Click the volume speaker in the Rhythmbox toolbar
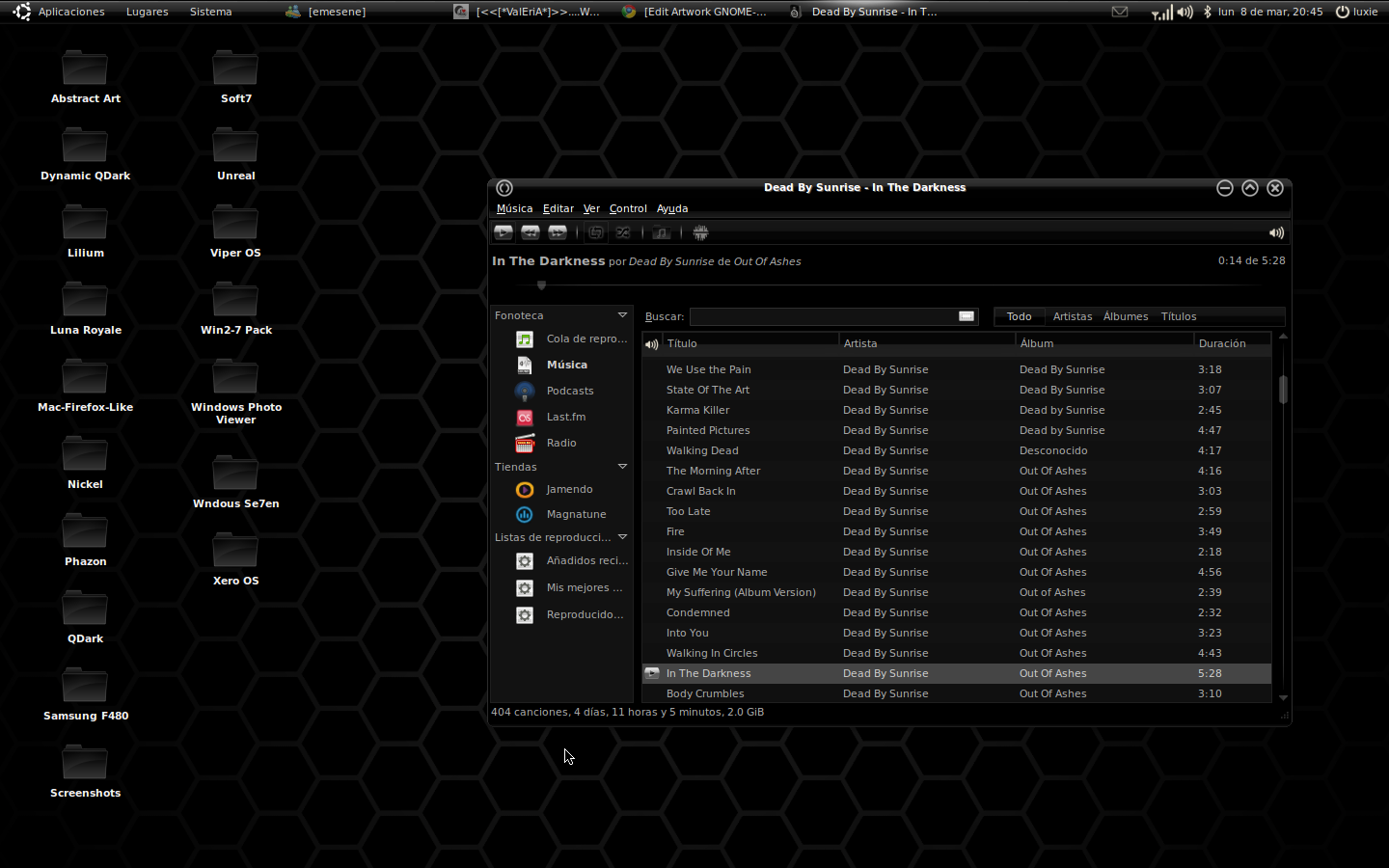The height and width of the screenshot is (868, 1389). click(1276, 232)
